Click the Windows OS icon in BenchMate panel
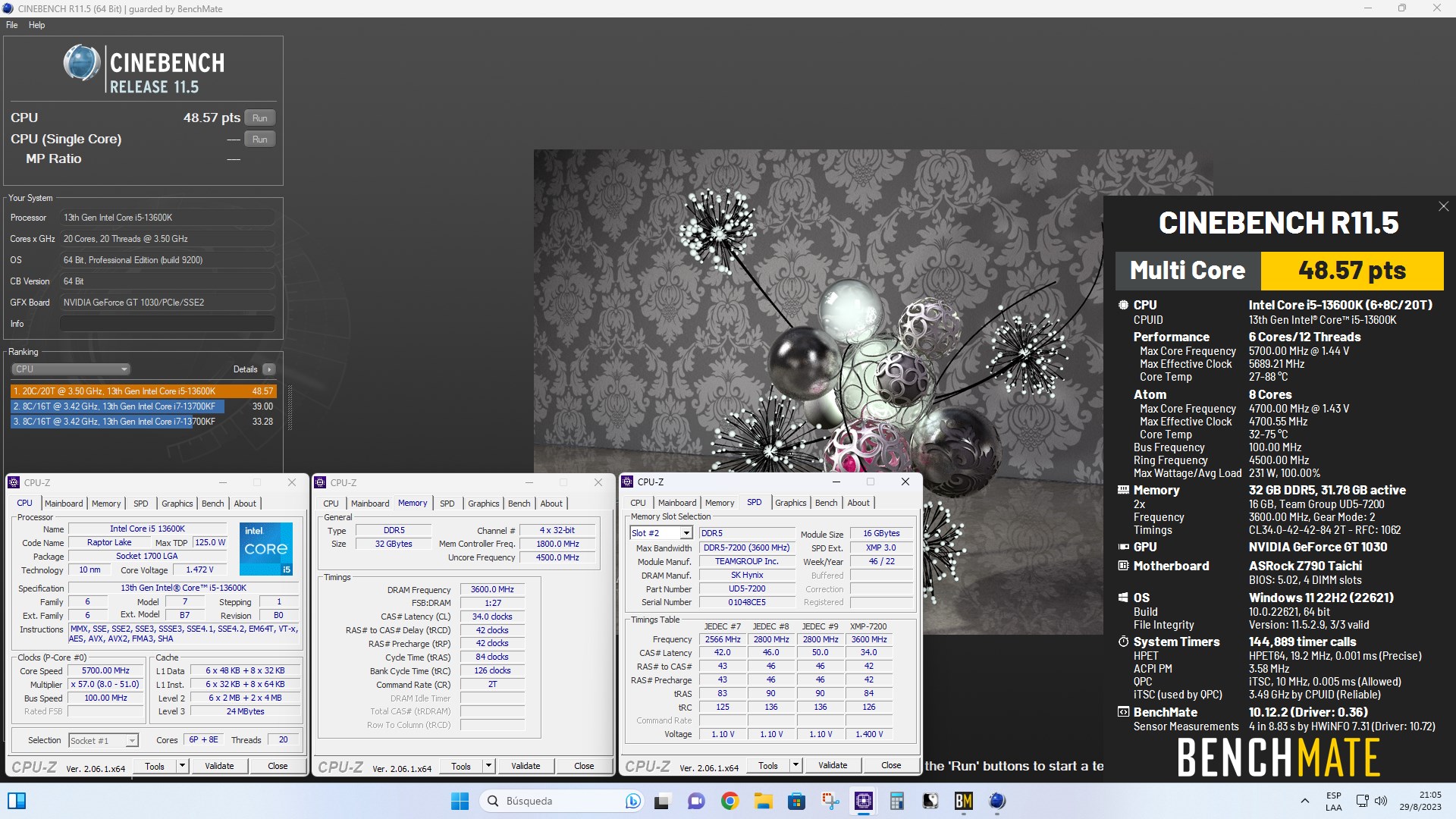 (1123, 598)
